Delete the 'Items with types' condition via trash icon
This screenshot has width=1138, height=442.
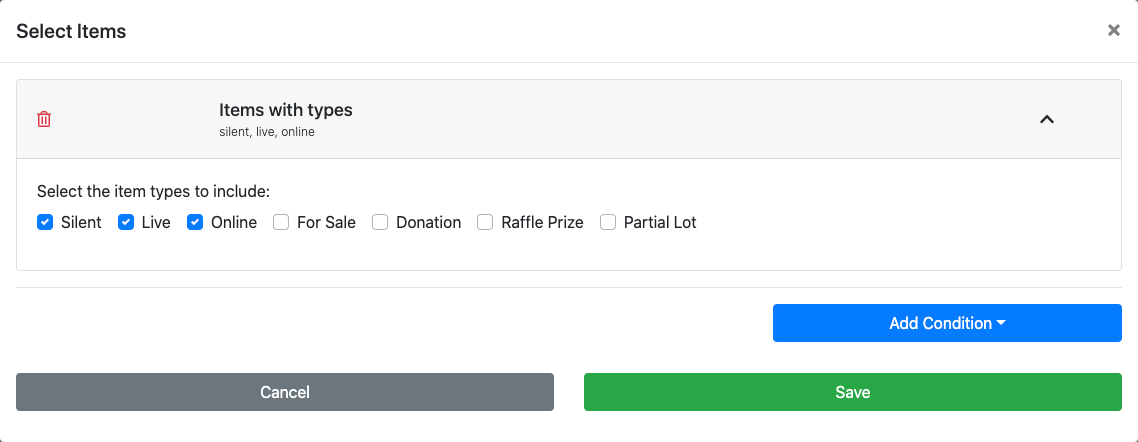point(44,119)
